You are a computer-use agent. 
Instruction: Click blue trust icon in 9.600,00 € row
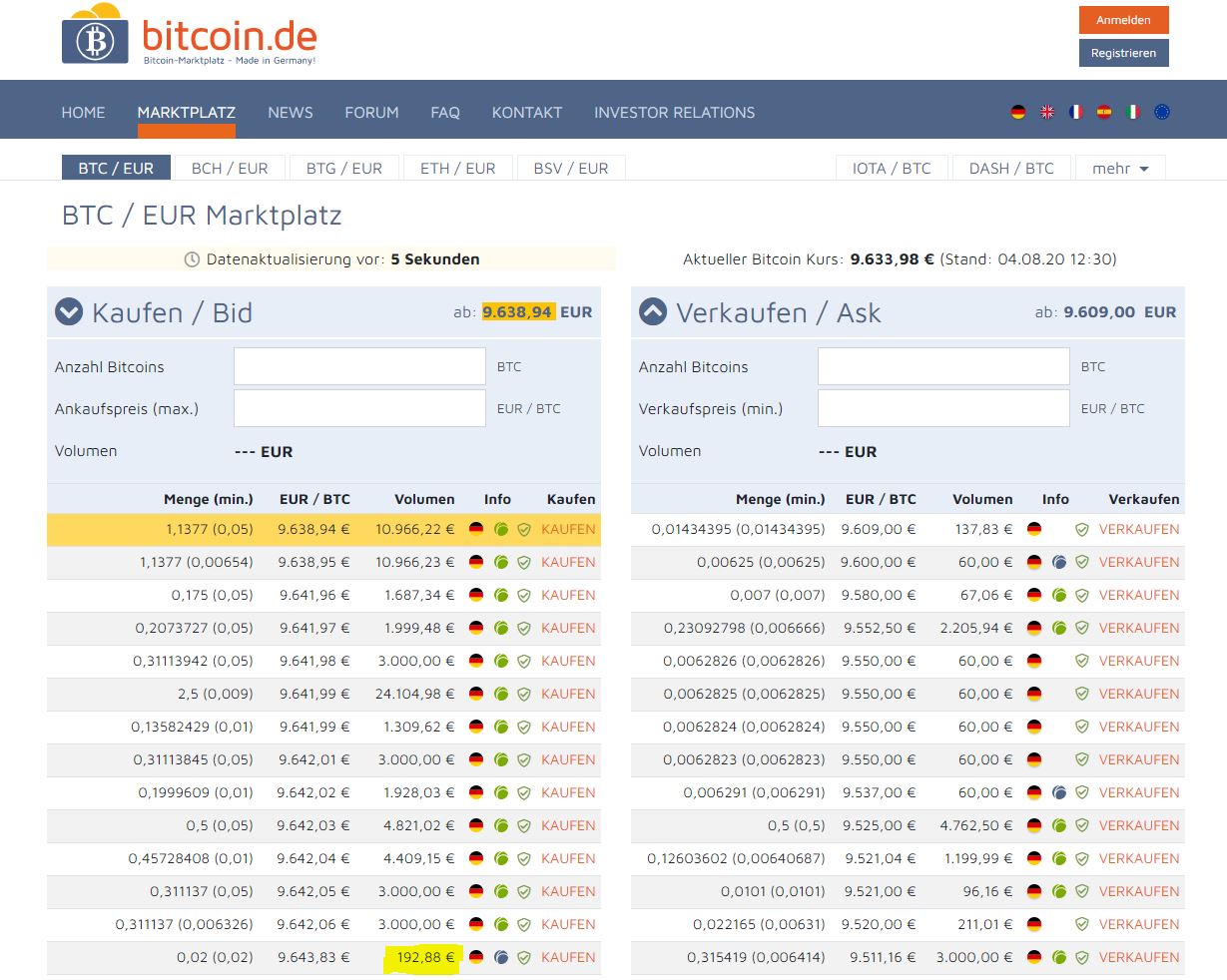(x=1059, y=562)
